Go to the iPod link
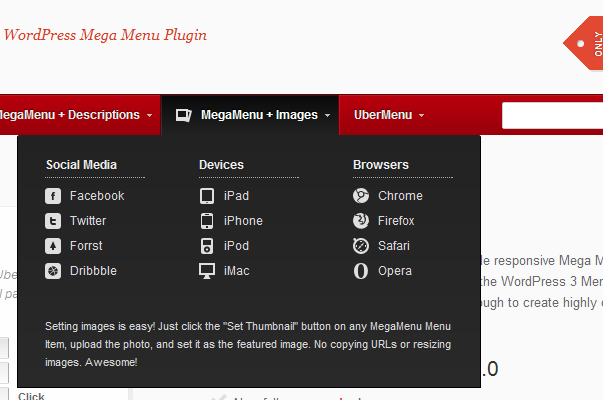Screen dimensions: 603x400 [x=237, y=246]
